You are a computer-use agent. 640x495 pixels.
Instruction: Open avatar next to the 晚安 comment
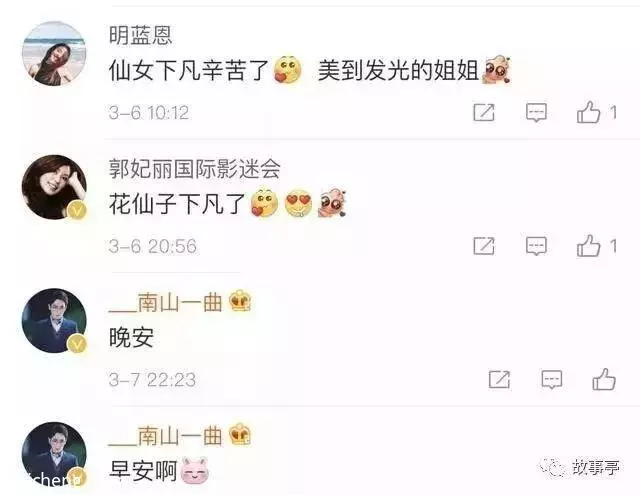[x=54, y=320]
